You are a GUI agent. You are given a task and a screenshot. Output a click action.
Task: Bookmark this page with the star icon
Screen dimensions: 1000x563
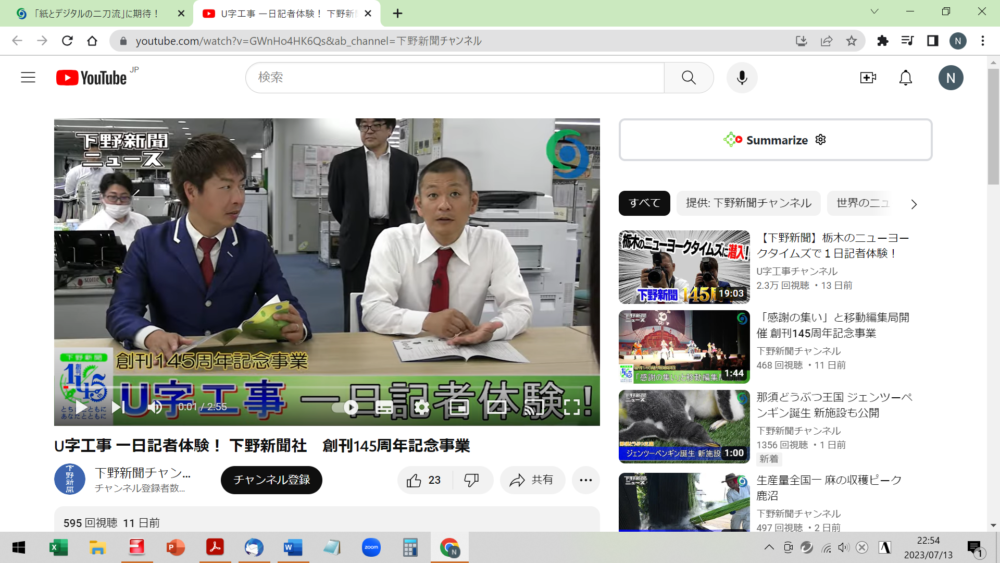(x=851, y=41)
